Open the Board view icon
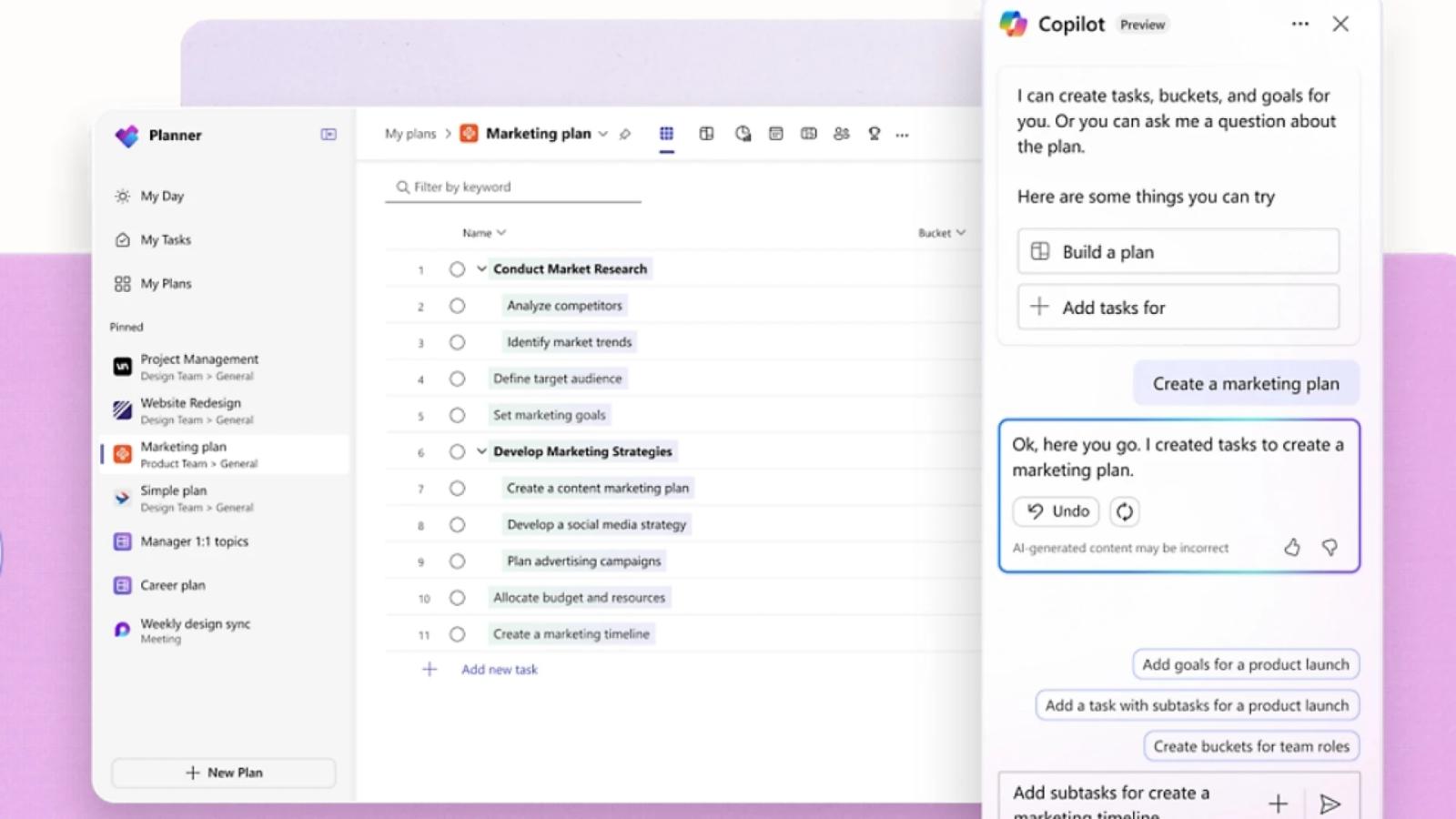Screen dimensions: 1456x819 pyautogui.click(x=706, y=134)
